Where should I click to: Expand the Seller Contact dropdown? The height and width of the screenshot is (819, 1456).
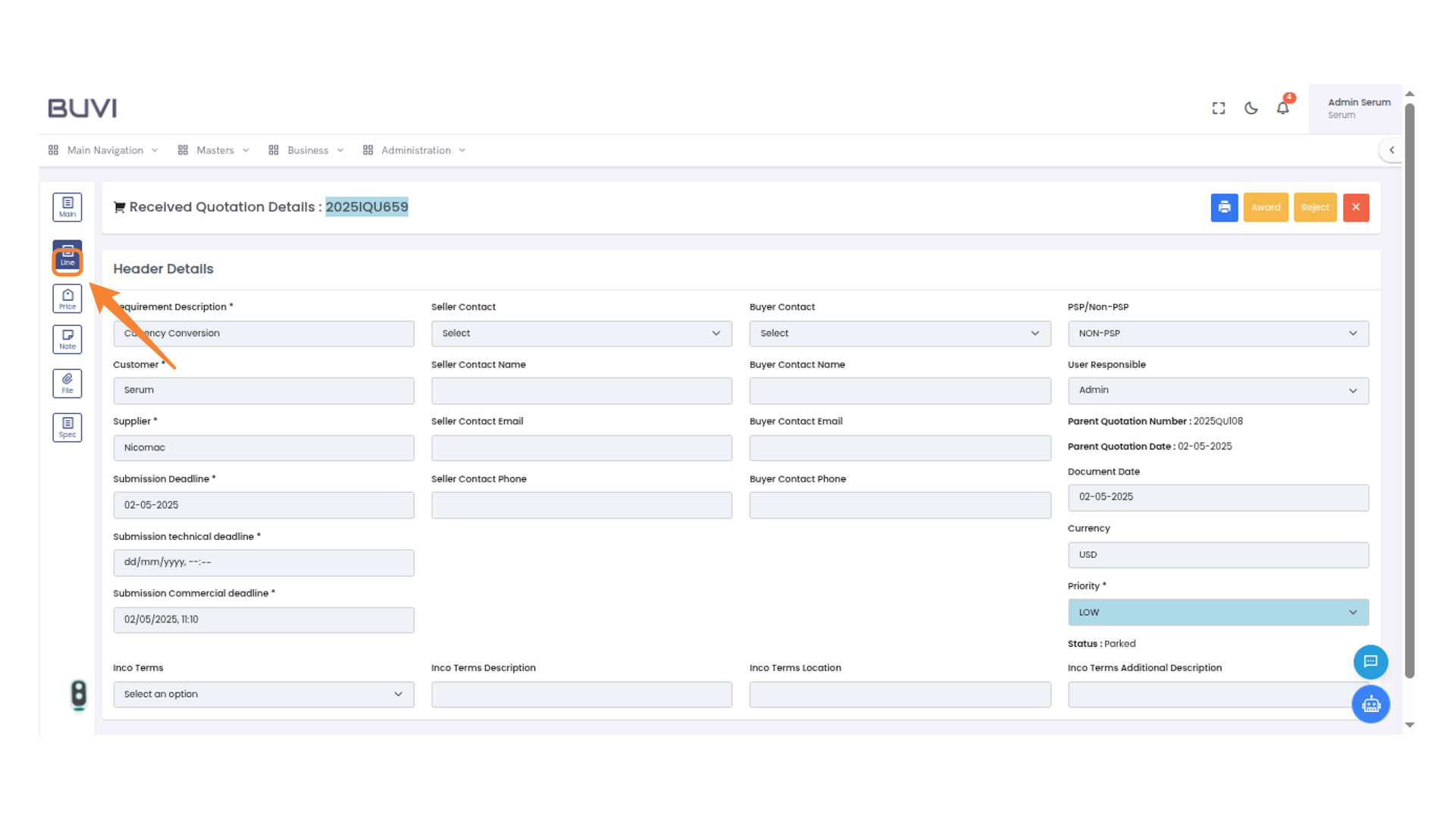coord(581,333)
